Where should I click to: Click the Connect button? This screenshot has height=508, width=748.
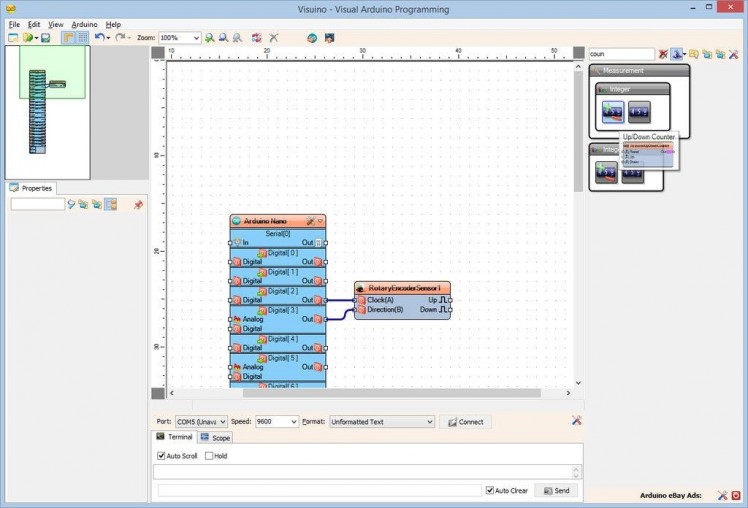pos(465,422)
